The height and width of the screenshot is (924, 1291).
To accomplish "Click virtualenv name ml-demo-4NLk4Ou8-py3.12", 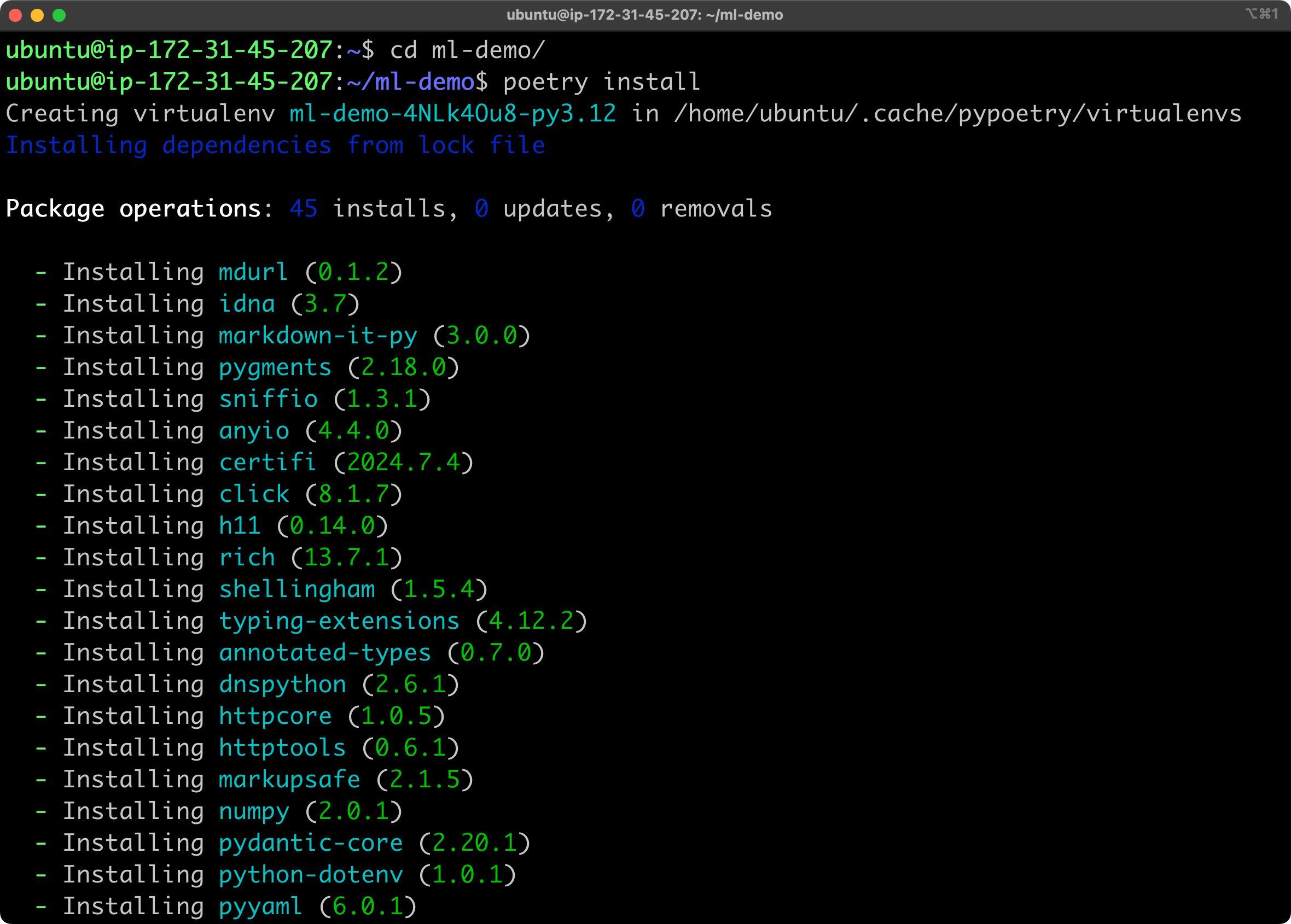I will [452, 114].
